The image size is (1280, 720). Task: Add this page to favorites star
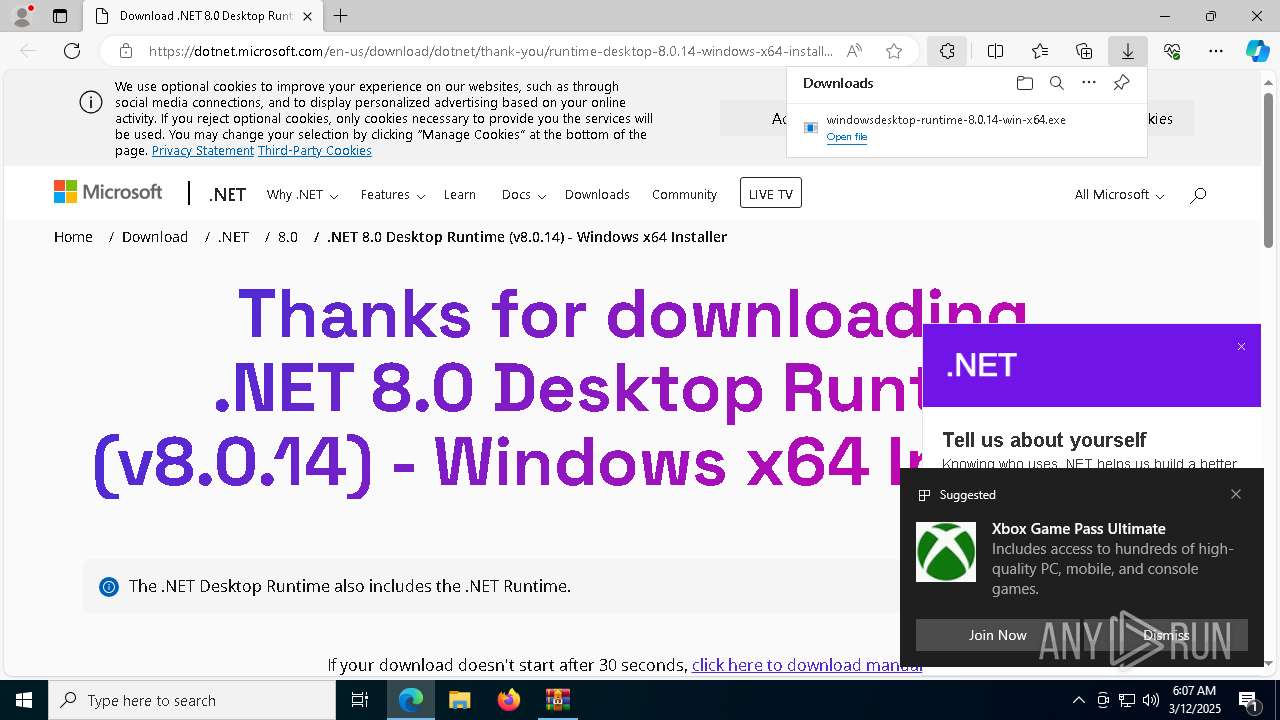click(x=894, y=51)
